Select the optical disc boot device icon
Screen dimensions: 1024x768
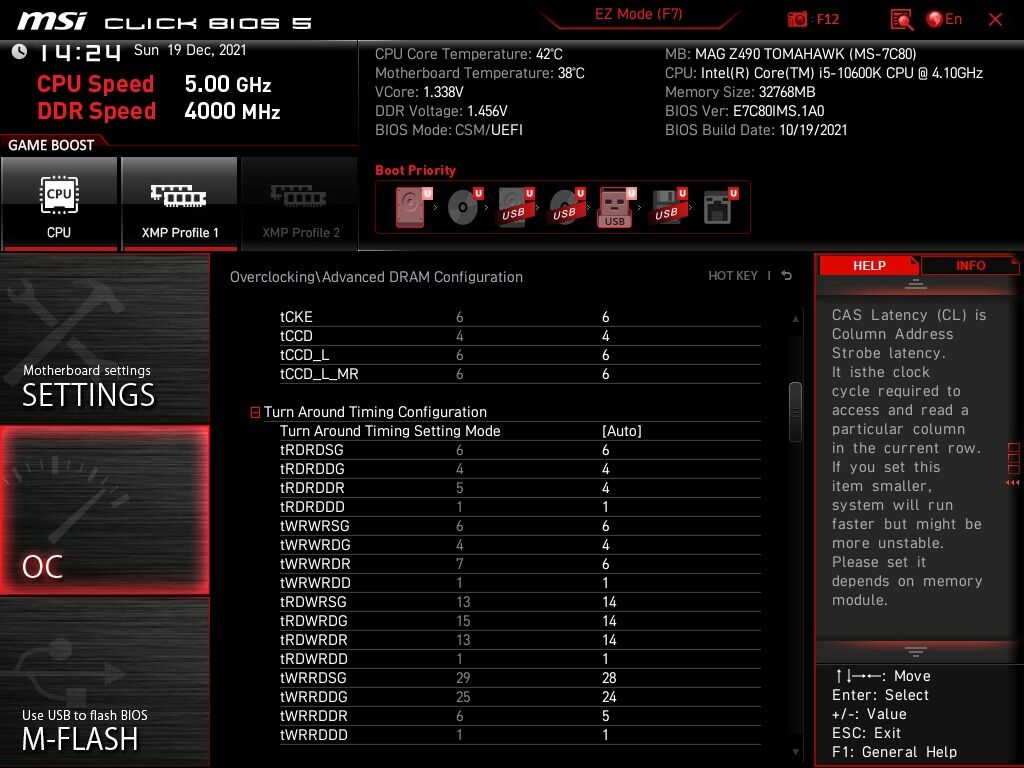(x=465, y=207)
